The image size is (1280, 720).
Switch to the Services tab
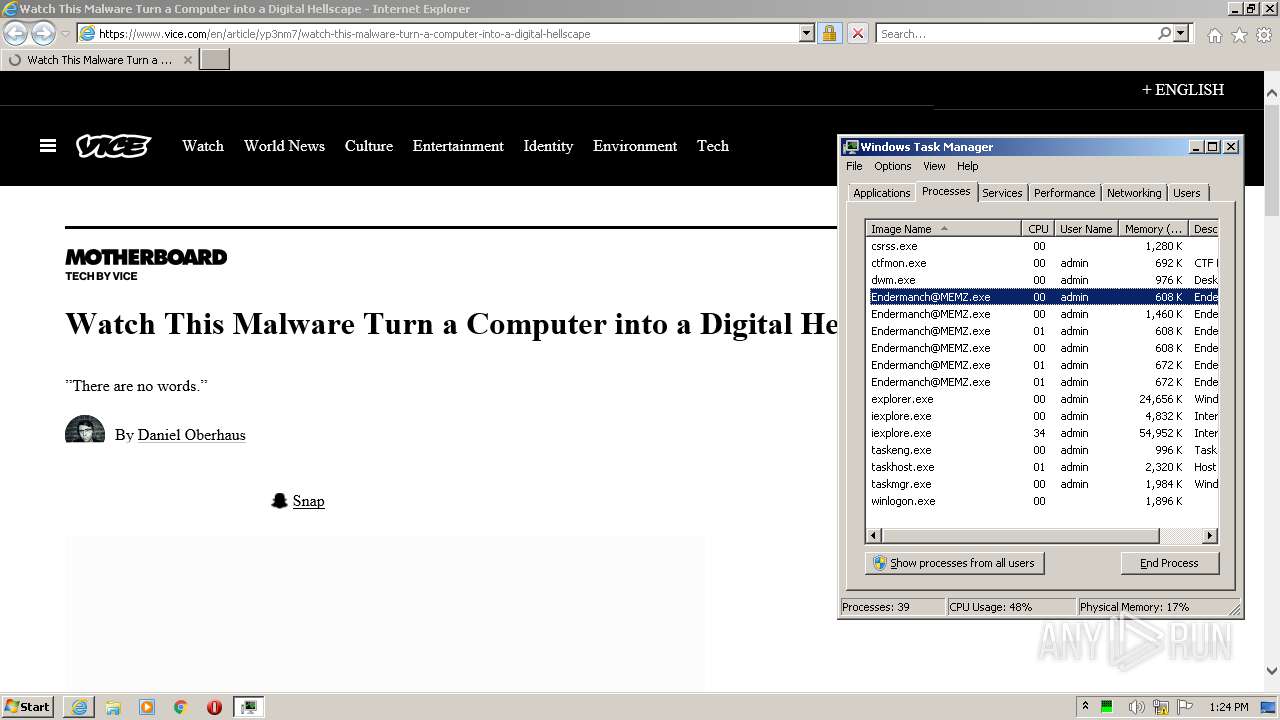pos(1002,193)
